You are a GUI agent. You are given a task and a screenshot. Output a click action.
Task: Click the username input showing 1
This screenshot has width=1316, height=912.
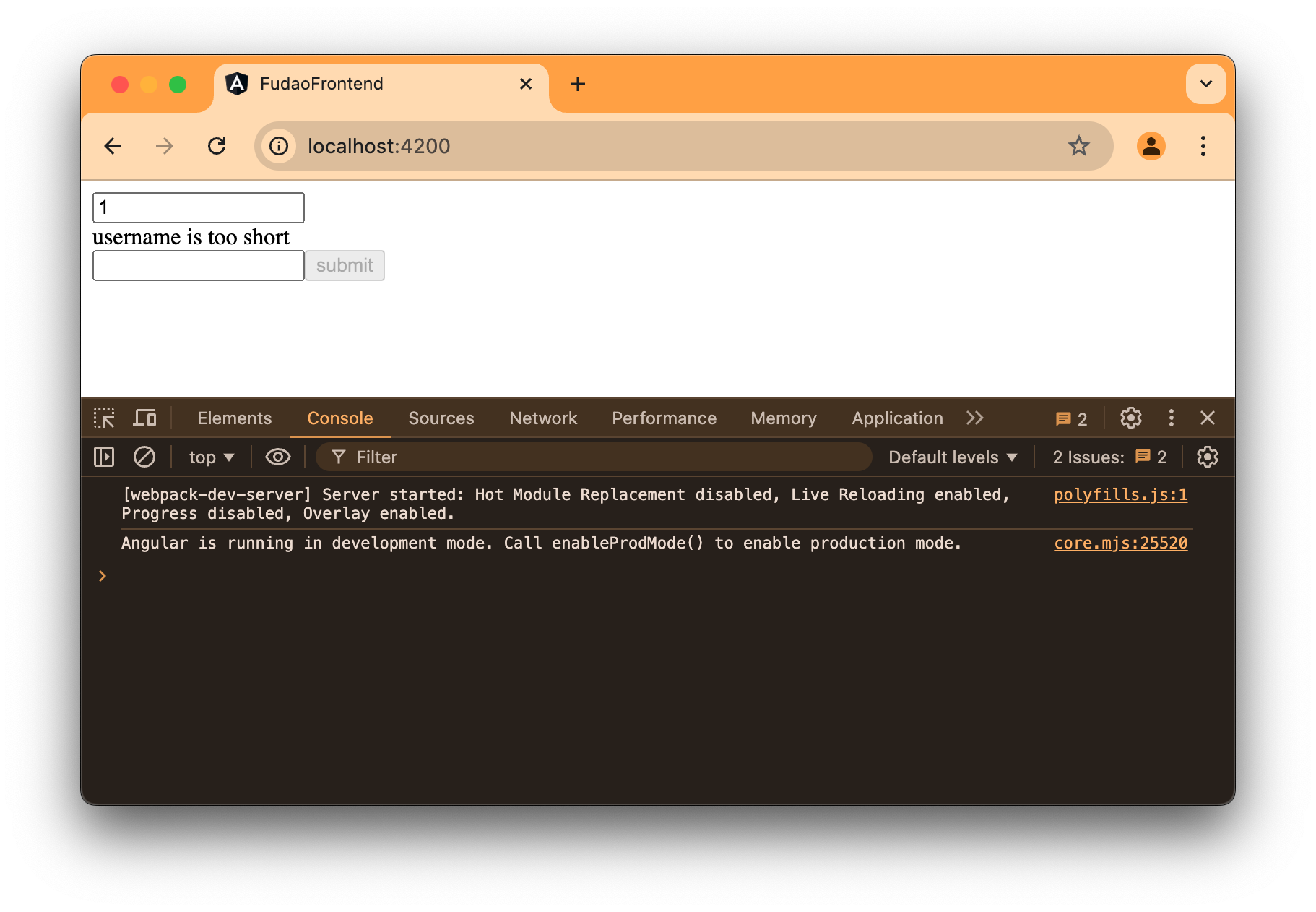point(198,207)
